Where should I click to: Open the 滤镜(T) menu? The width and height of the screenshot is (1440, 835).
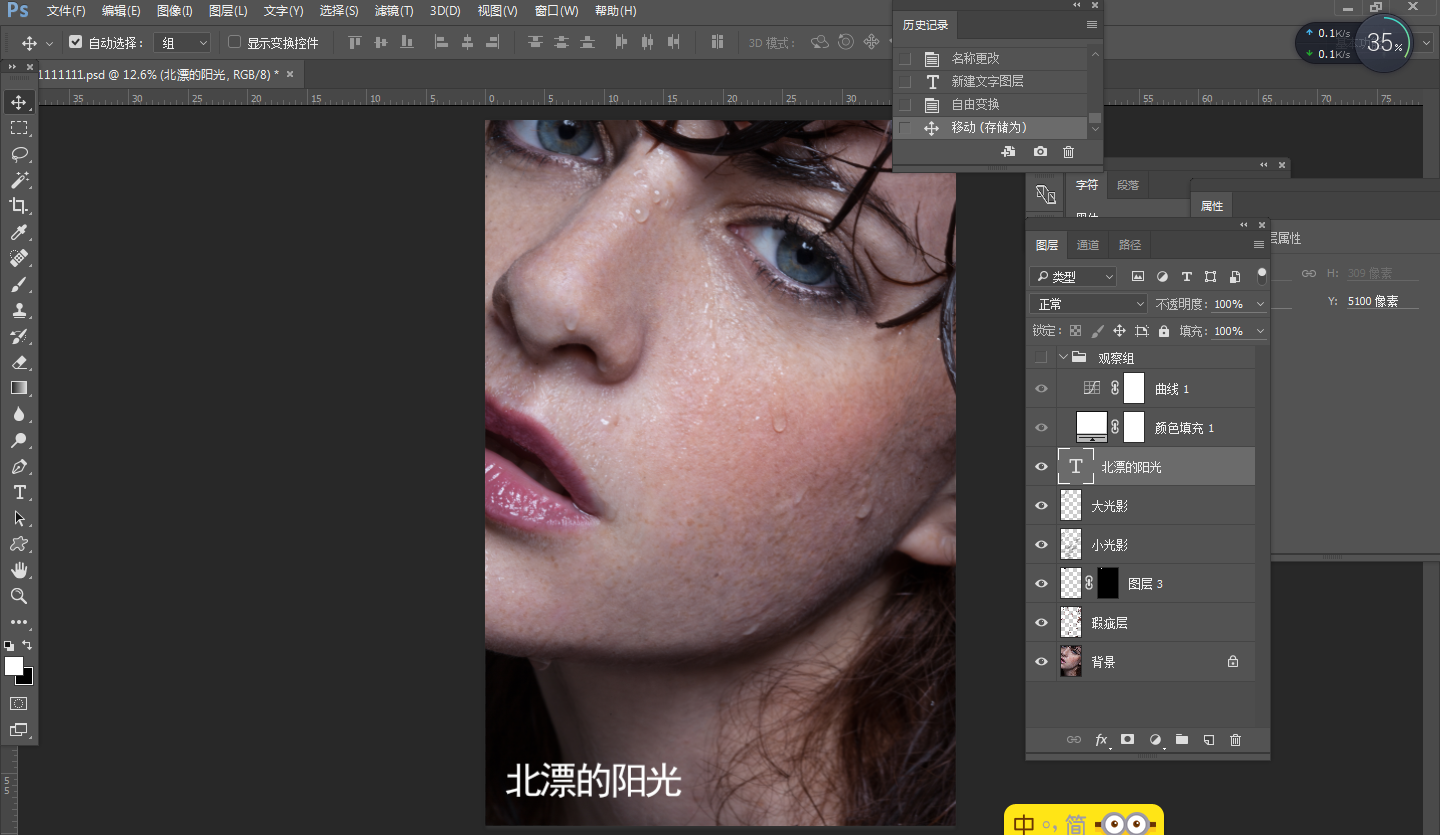click(393, 11)
